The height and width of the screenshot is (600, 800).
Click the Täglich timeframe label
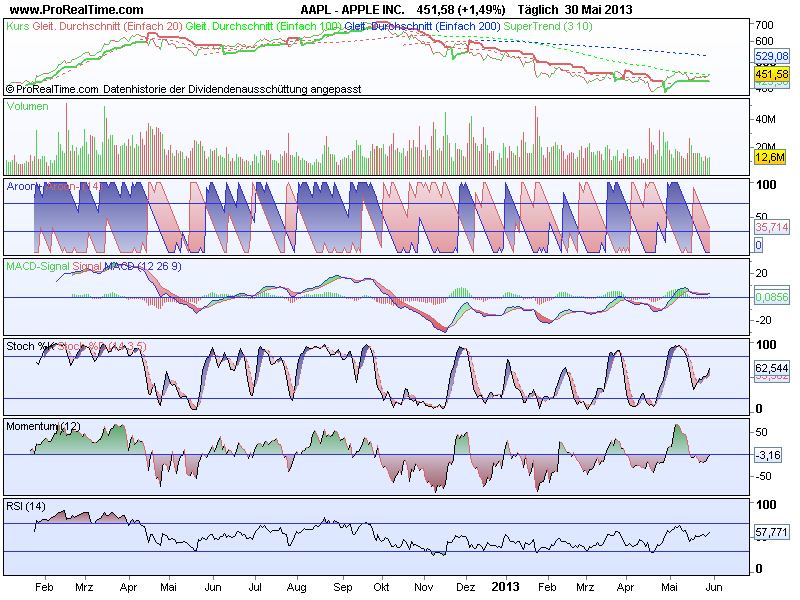538,10
